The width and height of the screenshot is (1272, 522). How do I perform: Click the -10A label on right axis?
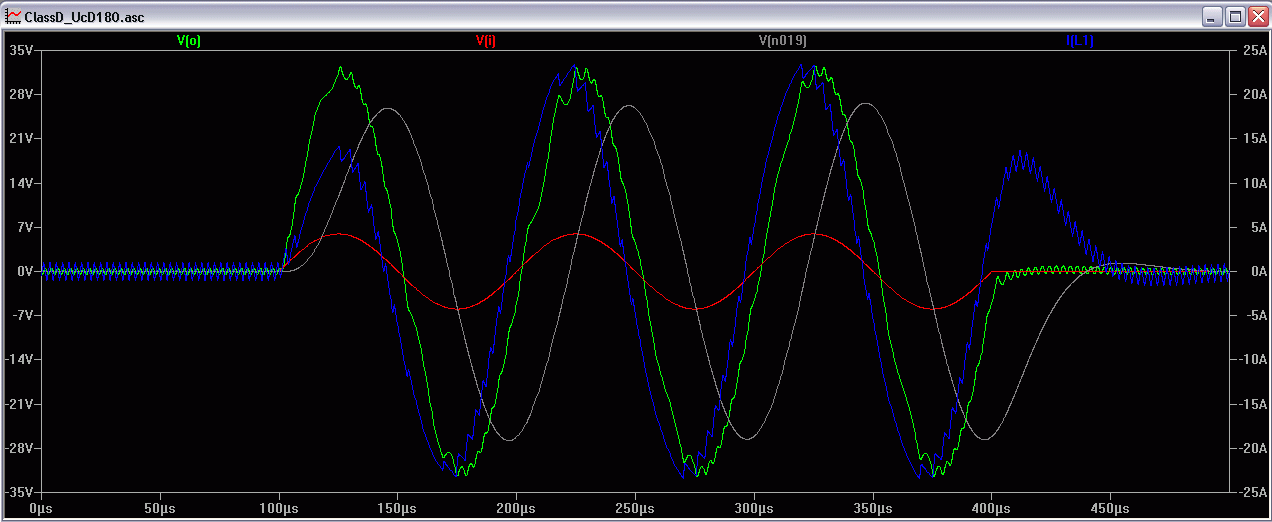pyautogui.click(x=1252, y=359)
